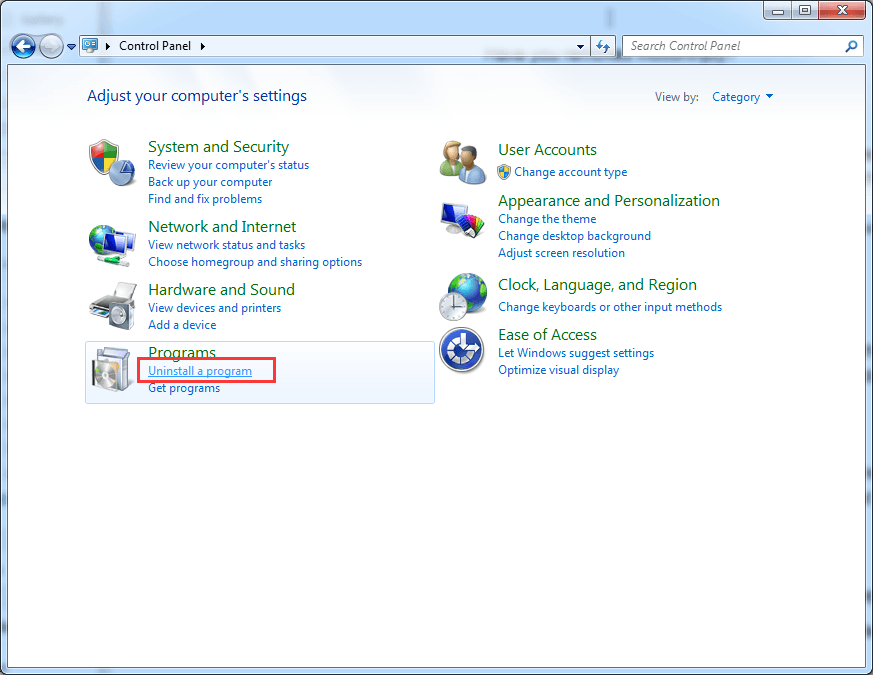Click the Control Panel icon in address bar
Image resolution: width=873 pixels, height=675 pixels.
[x=90, y=46]
